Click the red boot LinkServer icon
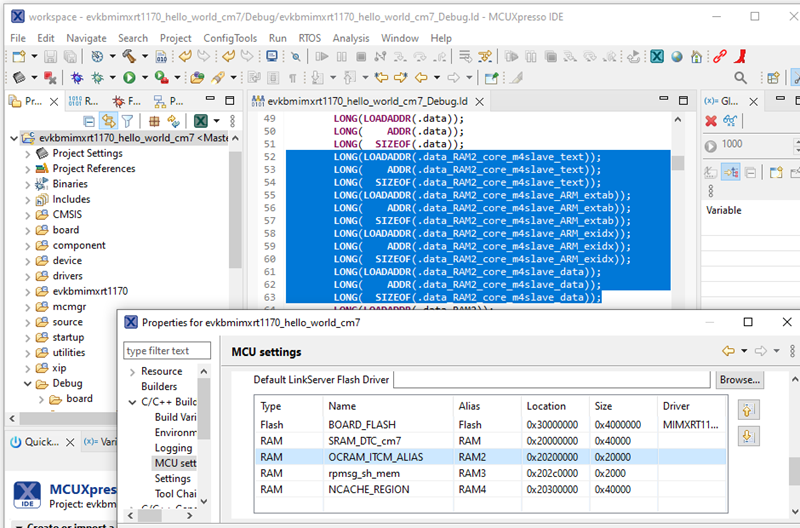800x528 pixels. tap(741, 56)
